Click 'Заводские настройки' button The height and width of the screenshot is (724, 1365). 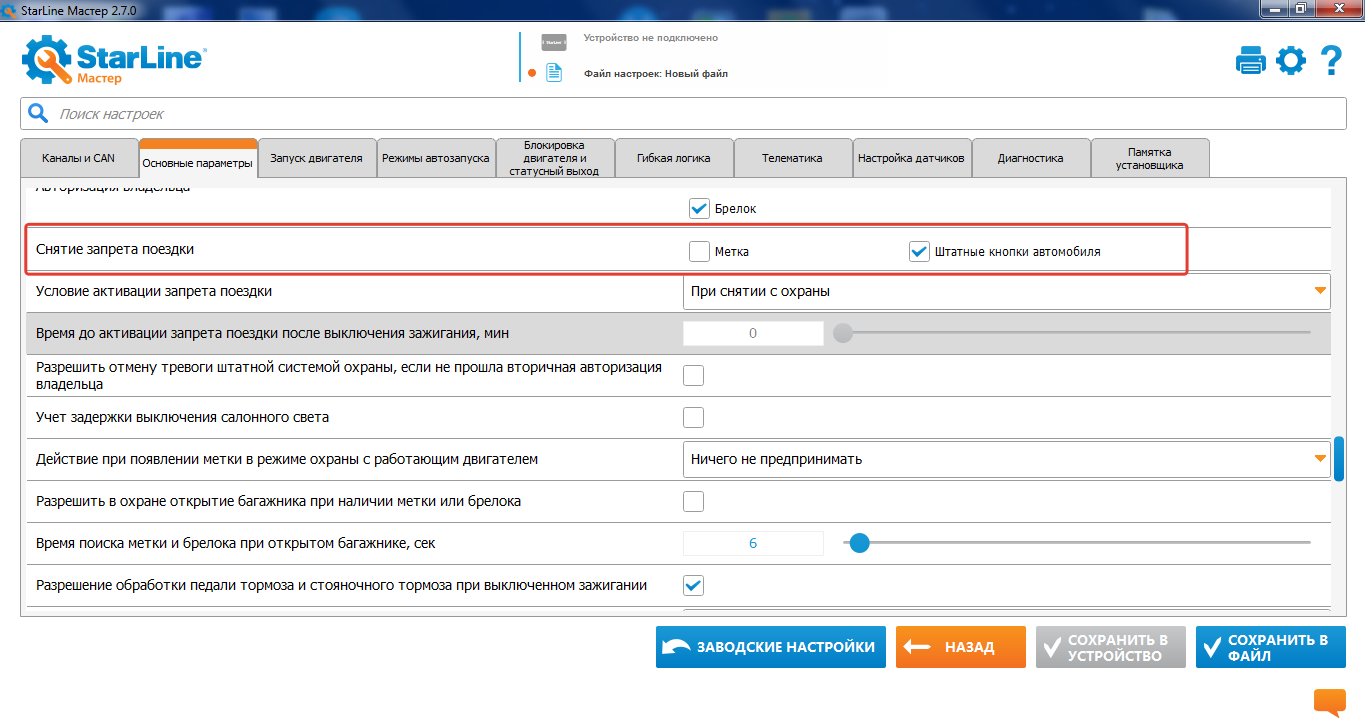pos(771,647)
